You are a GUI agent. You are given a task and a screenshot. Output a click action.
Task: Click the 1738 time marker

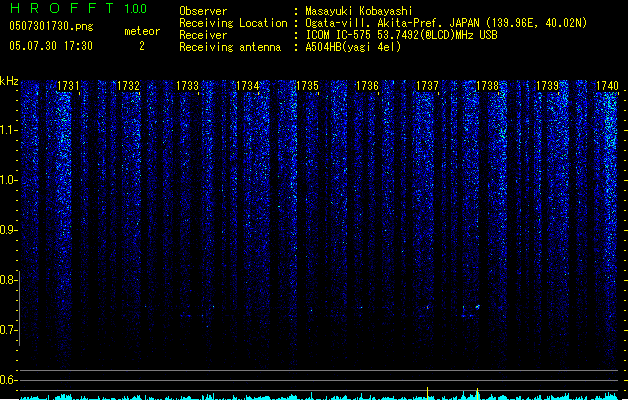point(487,86)
